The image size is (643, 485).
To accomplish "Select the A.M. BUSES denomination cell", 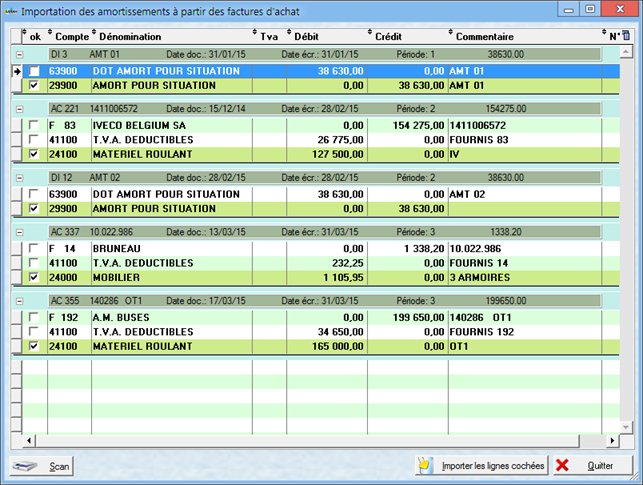I will (x=172, y=317).
